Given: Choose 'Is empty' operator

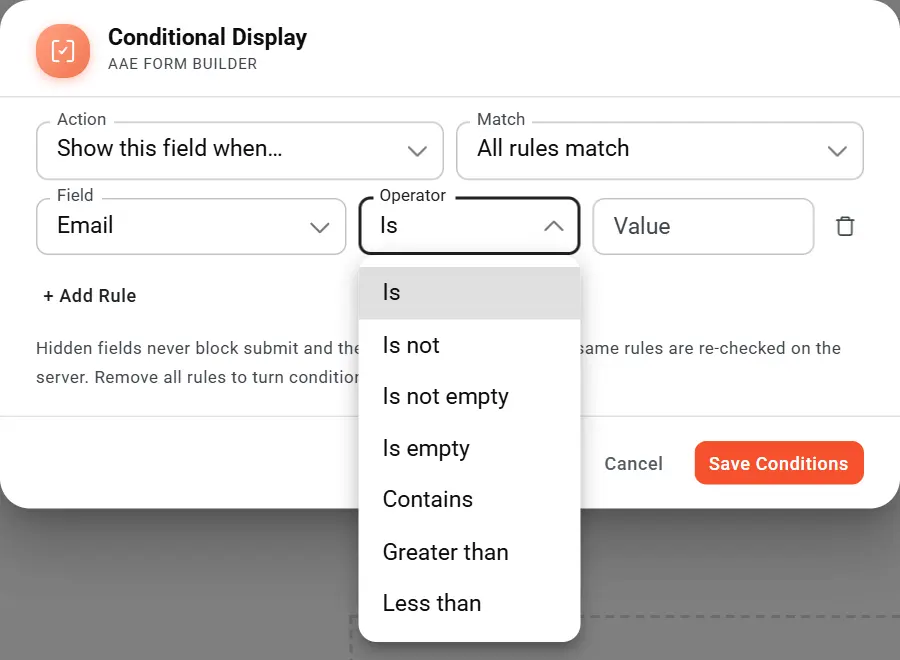Looking at the screenshot, I should (x=470, y=448).
